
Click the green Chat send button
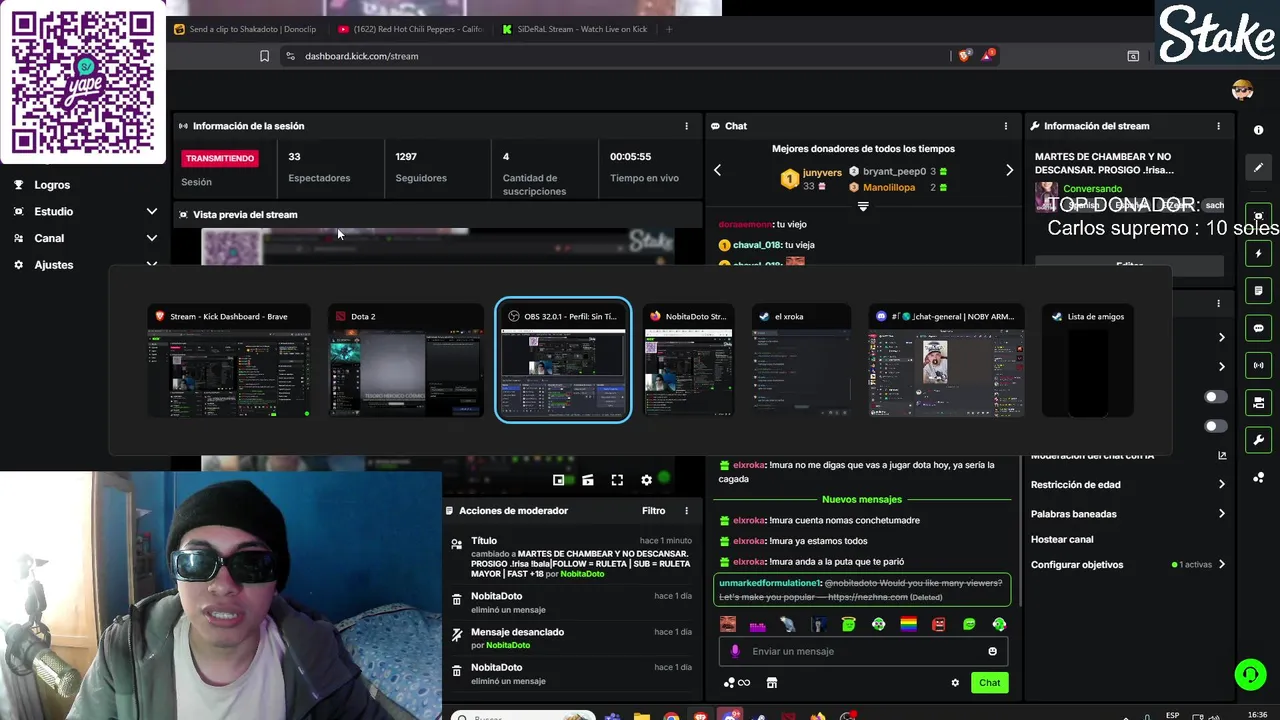[x=989, y=683]
